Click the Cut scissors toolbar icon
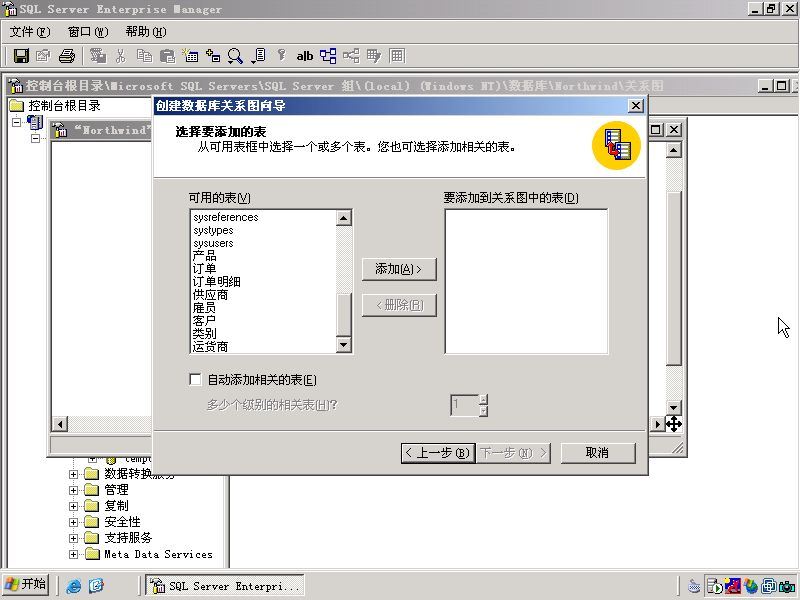The image size is (800, 600). click(120, 56)
